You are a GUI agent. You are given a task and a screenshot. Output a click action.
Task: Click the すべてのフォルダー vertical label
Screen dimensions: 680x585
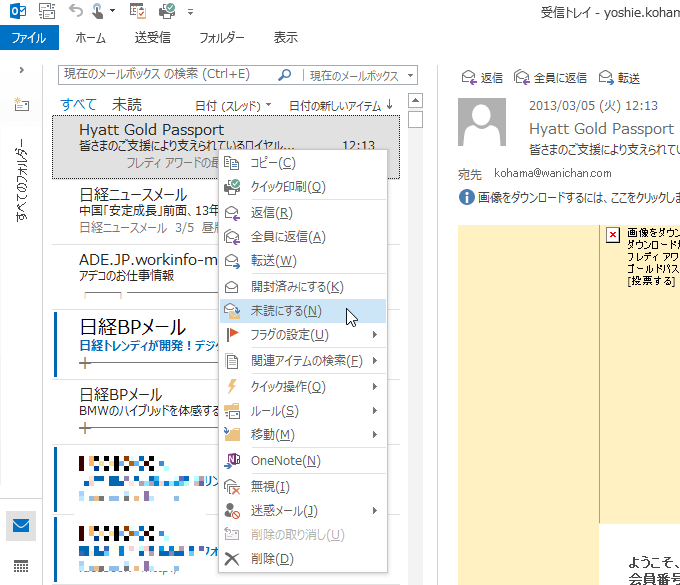pyautogui.click(x=21, y=180)
